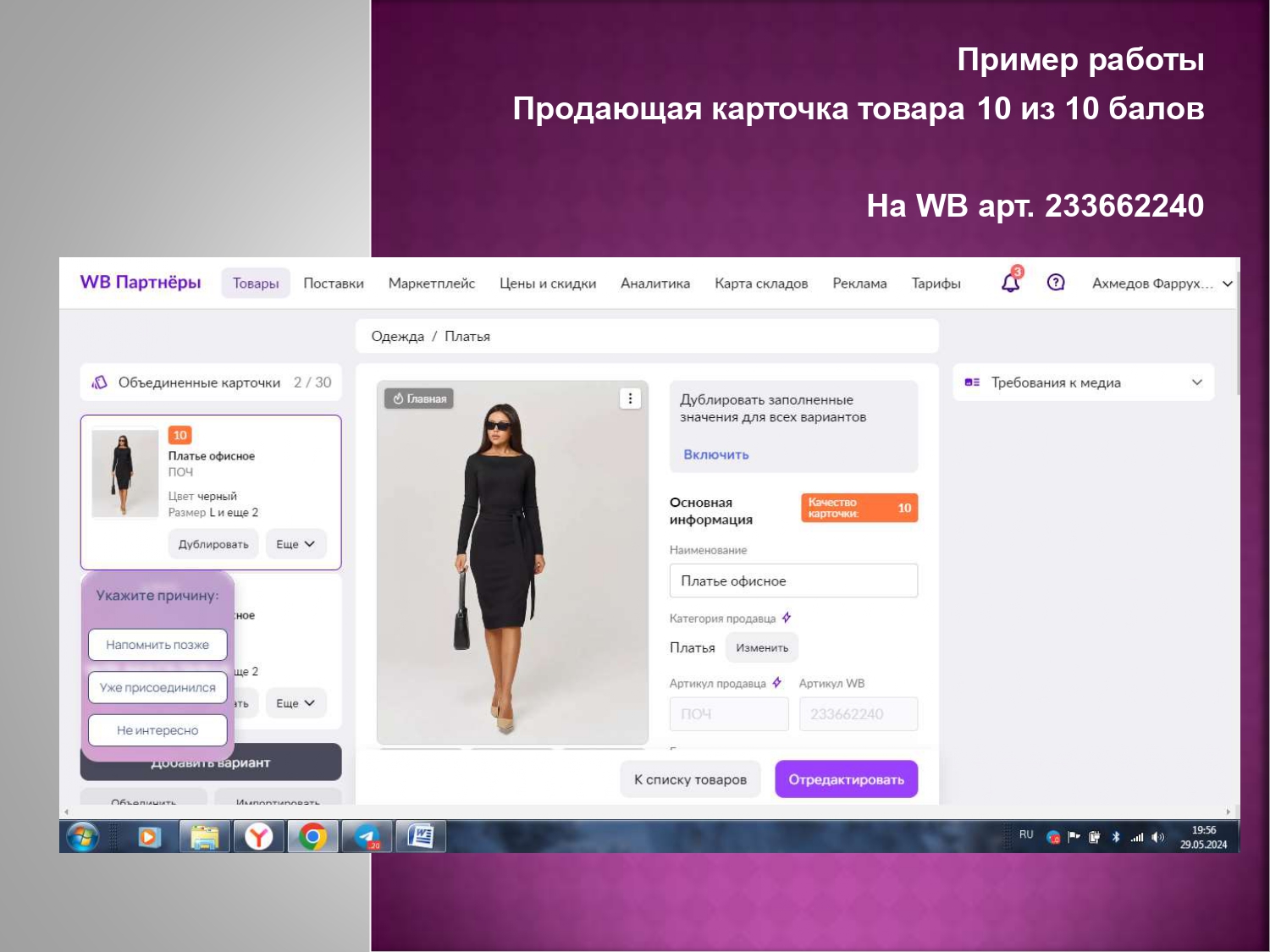1270x952 pixels.
Task: Open the help question mark icon
Action: [1056, 283]
